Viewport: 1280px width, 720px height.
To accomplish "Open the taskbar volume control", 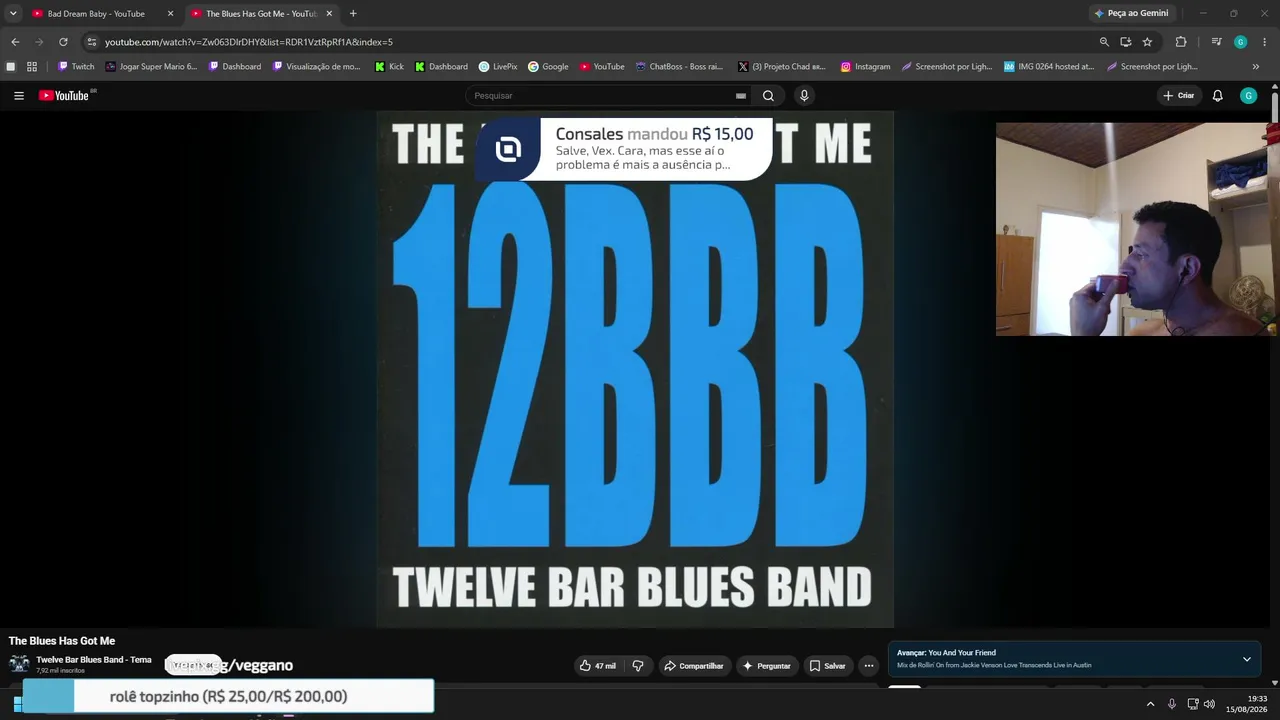I will click(1209, 704).
